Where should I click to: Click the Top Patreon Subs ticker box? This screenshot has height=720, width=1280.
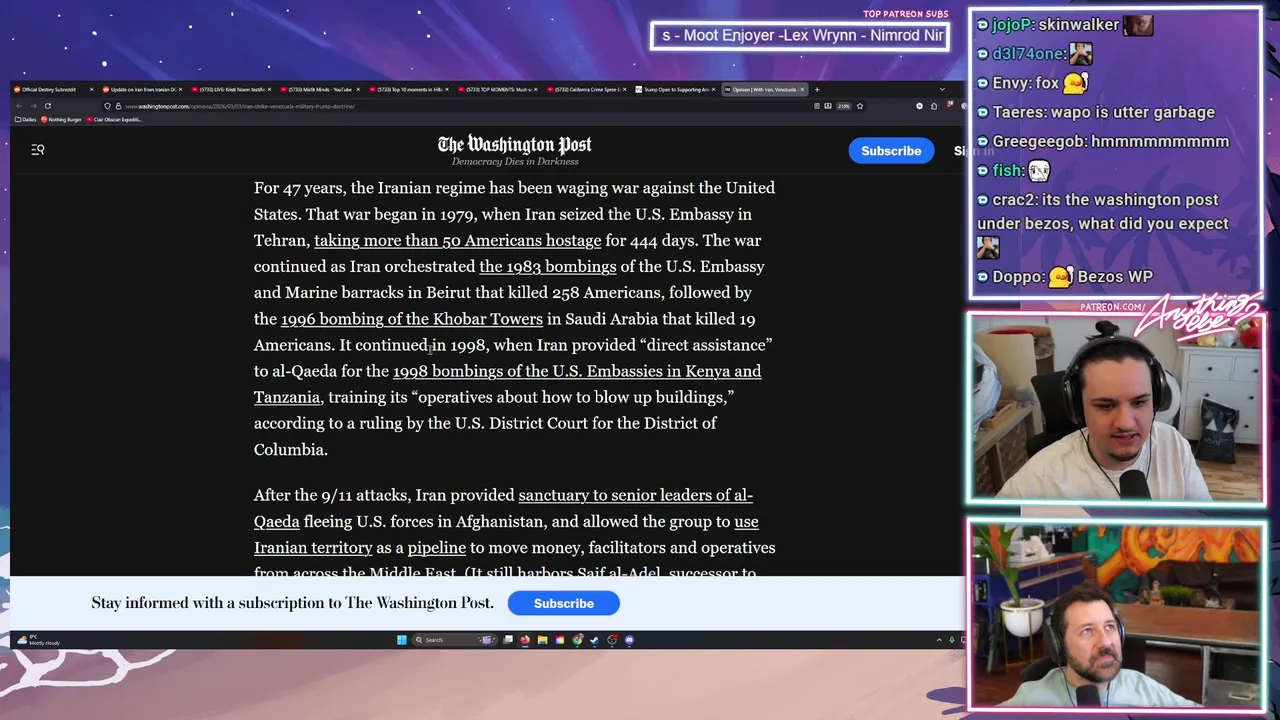coord(800,36)
